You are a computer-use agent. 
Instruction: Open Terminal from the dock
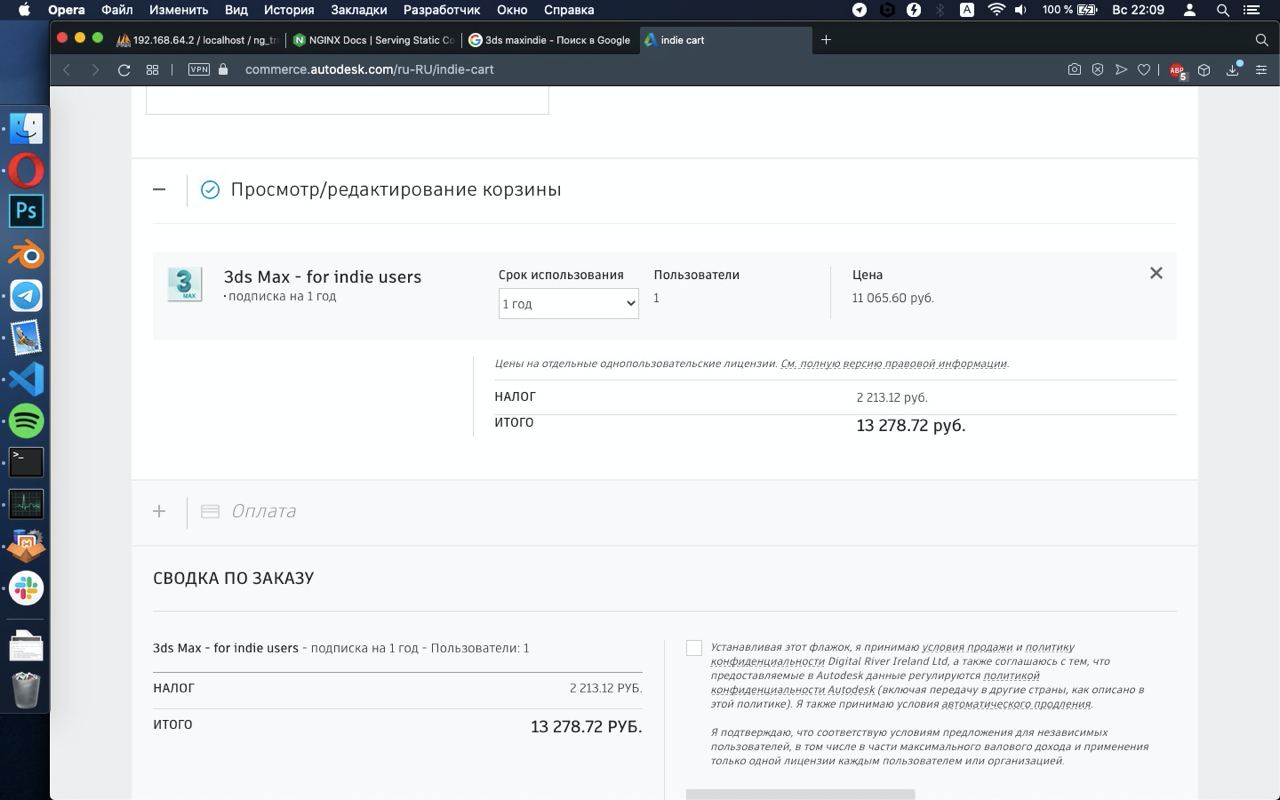[26, 462]
